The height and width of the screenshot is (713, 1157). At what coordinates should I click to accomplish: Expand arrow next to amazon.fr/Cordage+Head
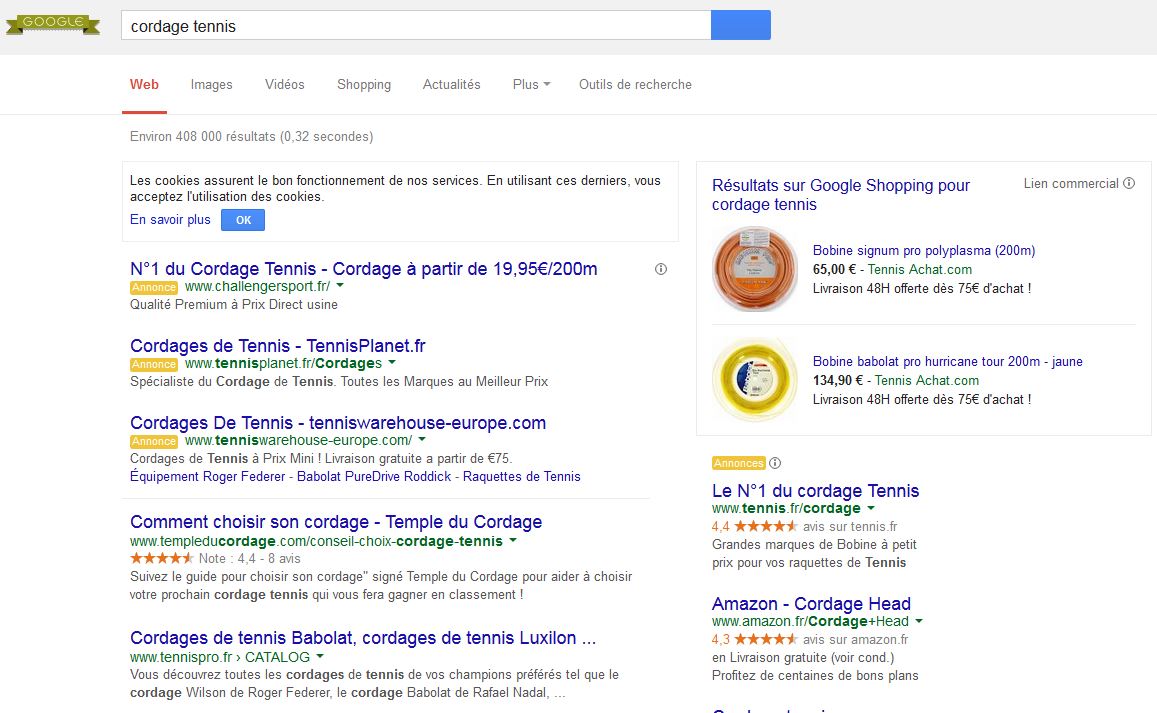919,621
